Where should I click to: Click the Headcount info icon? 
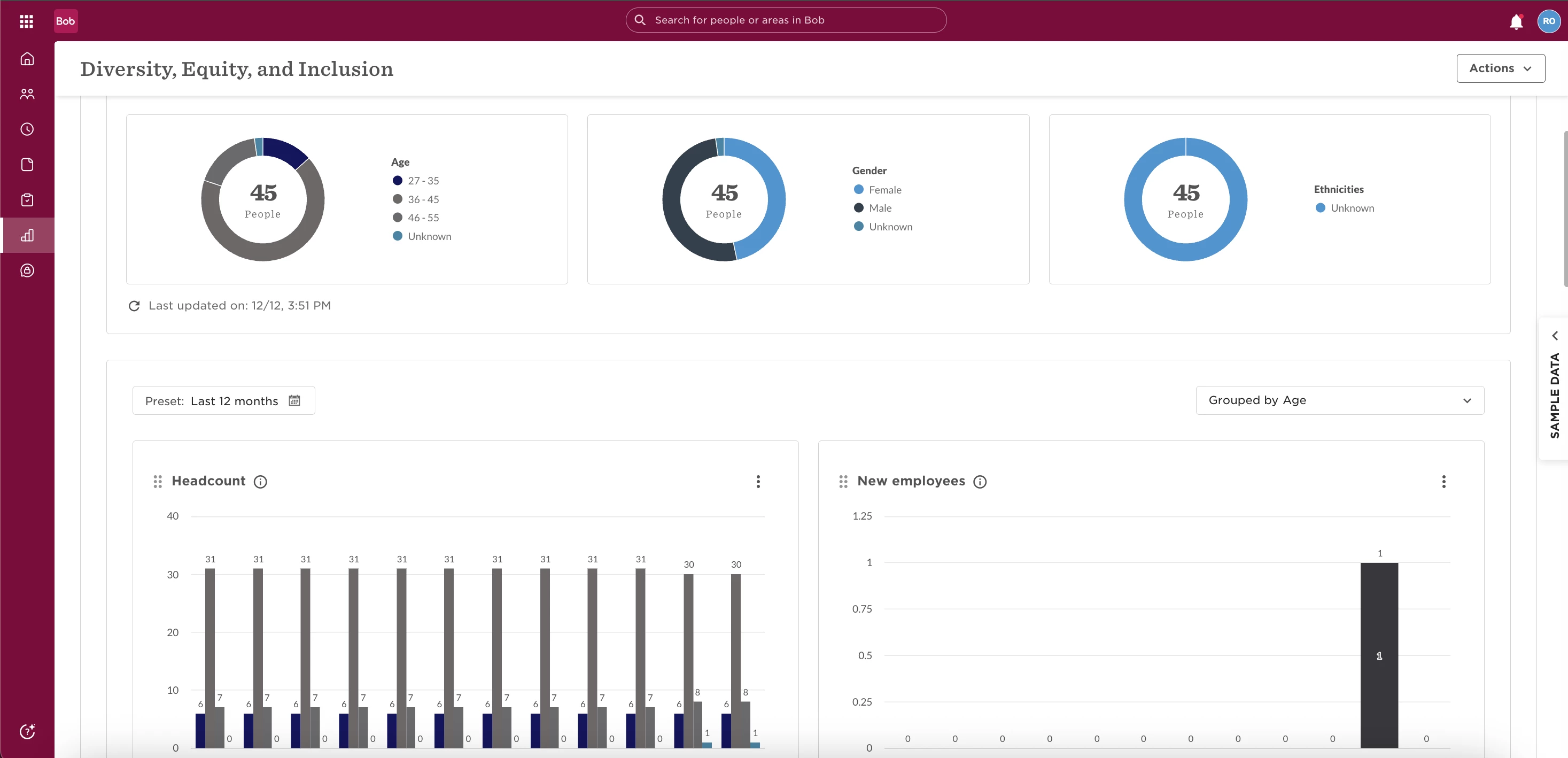(x=260, y=482)
